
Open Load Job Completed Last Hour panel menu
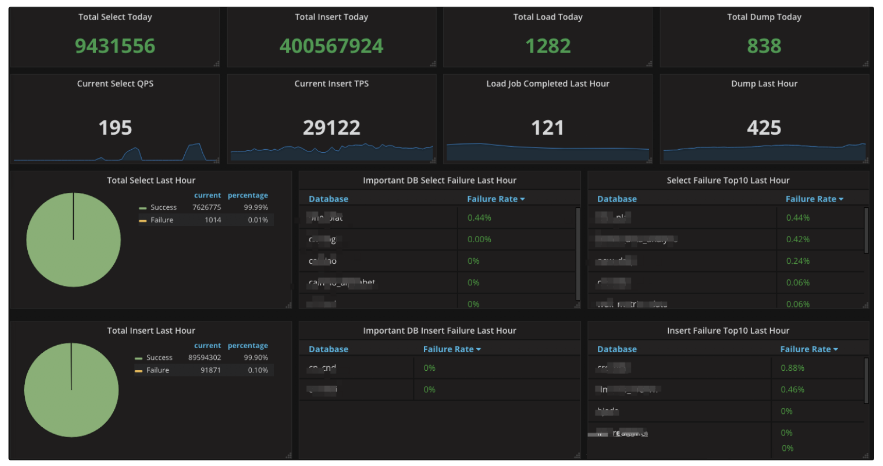point(547,84)
